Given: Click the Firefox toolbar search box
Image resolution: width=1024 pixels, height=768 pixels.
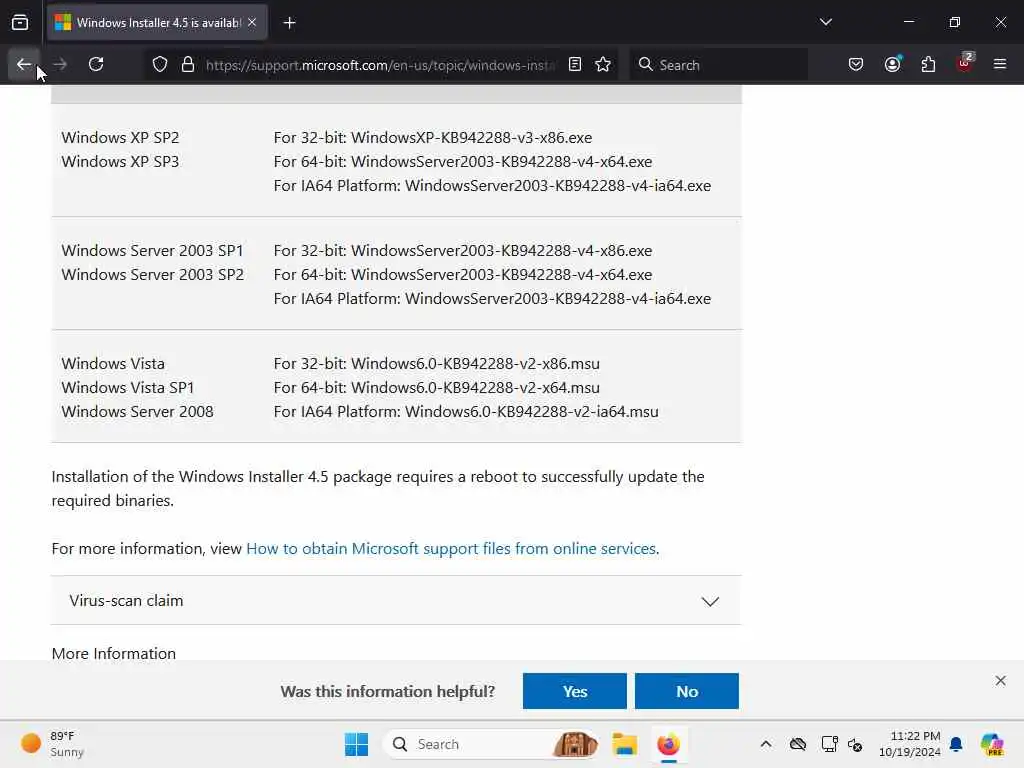Looking at the screenshot, I should point(718,65).
